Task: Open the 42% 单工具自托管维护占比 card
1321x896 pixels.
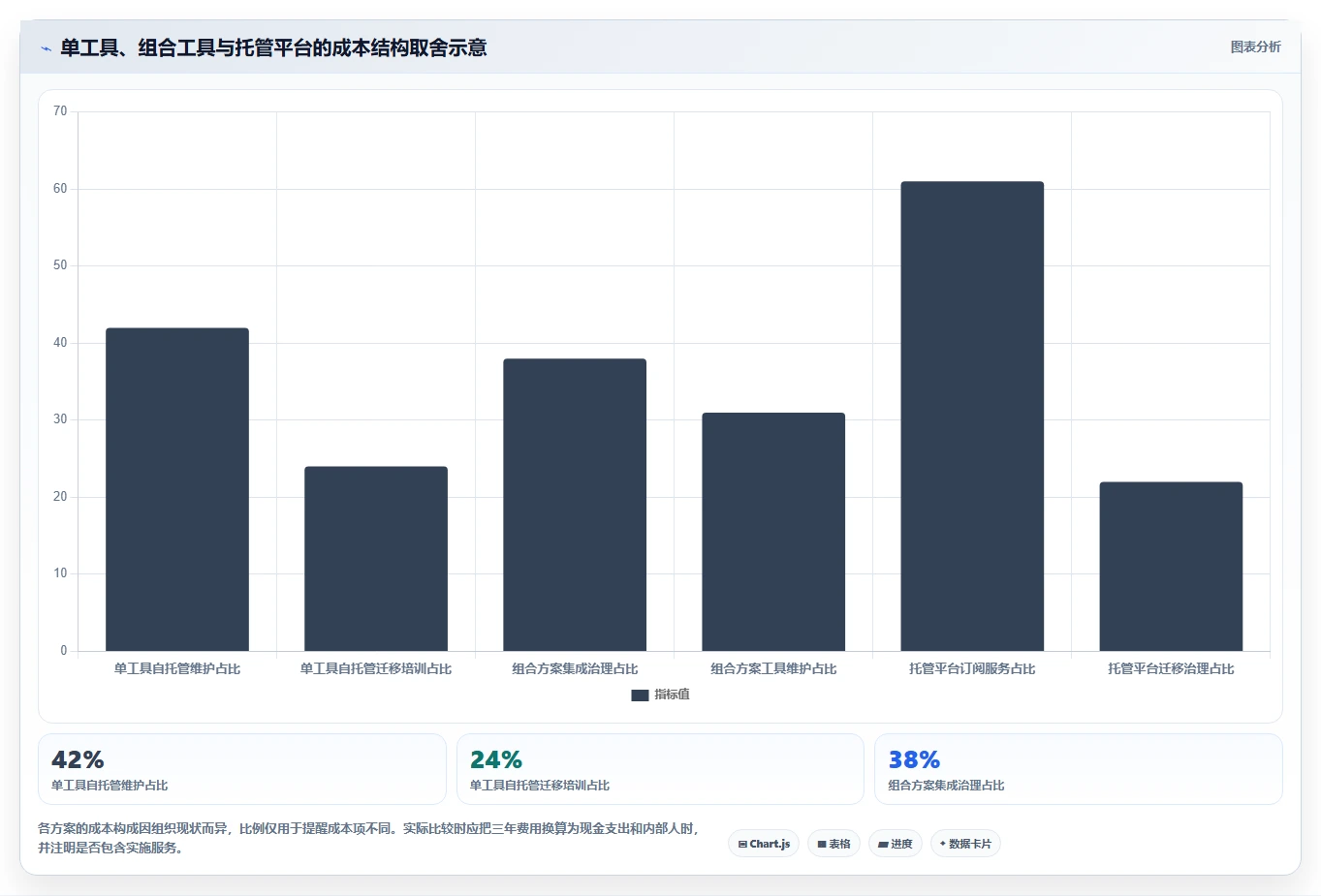Action: pos(242,769)
